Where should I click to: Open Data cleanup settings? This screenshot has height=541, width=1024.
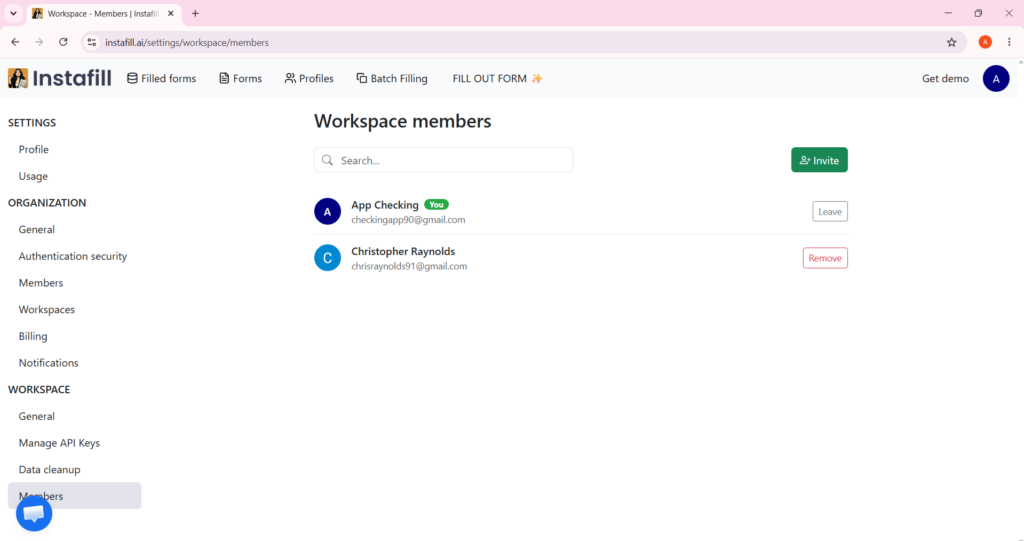point(49,470)
